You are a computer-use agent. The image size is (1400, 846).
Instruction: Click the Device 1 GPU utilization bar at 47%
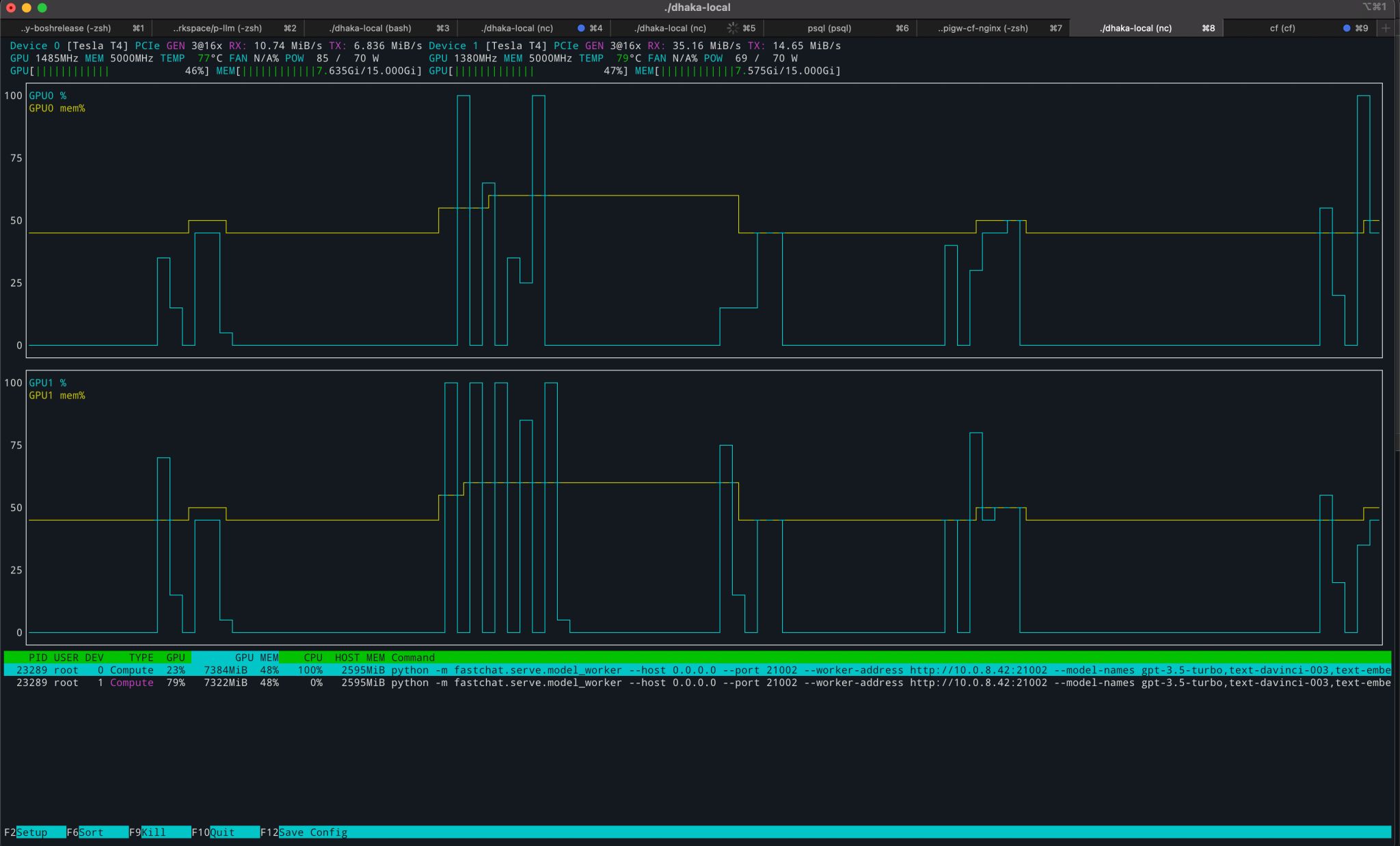tap(528, 70)
